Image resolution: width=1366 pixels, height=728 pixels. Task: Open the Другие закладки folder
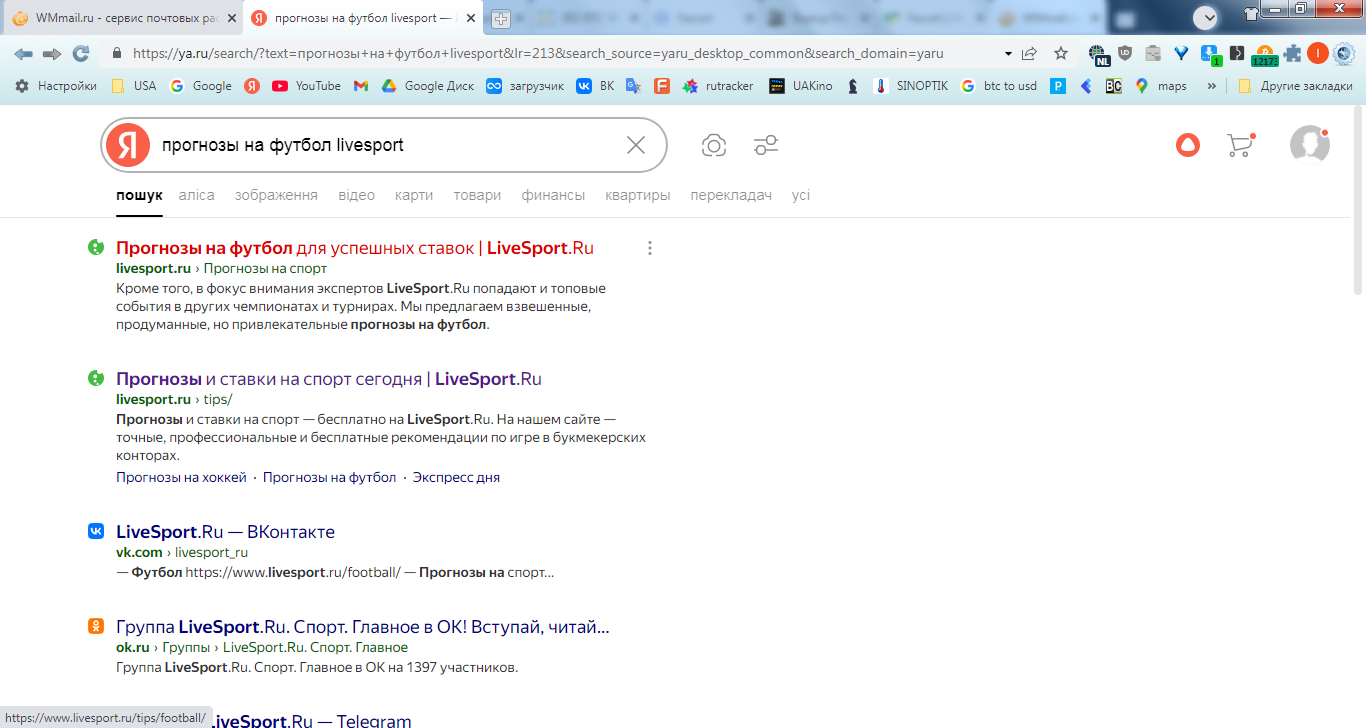(x=1295, y=86)
